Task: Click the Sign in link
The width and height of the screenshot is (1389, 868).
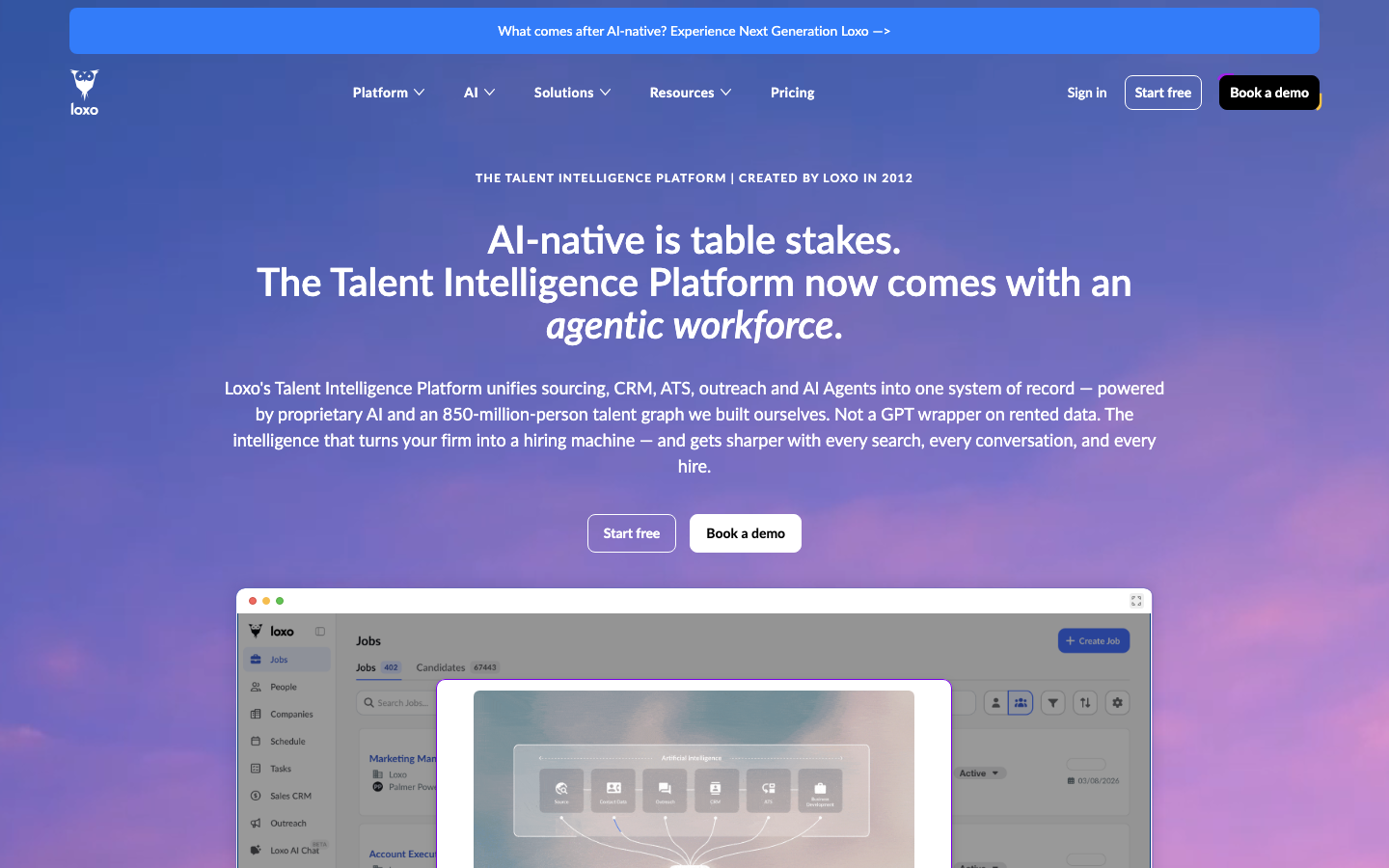Action: 1087,93
